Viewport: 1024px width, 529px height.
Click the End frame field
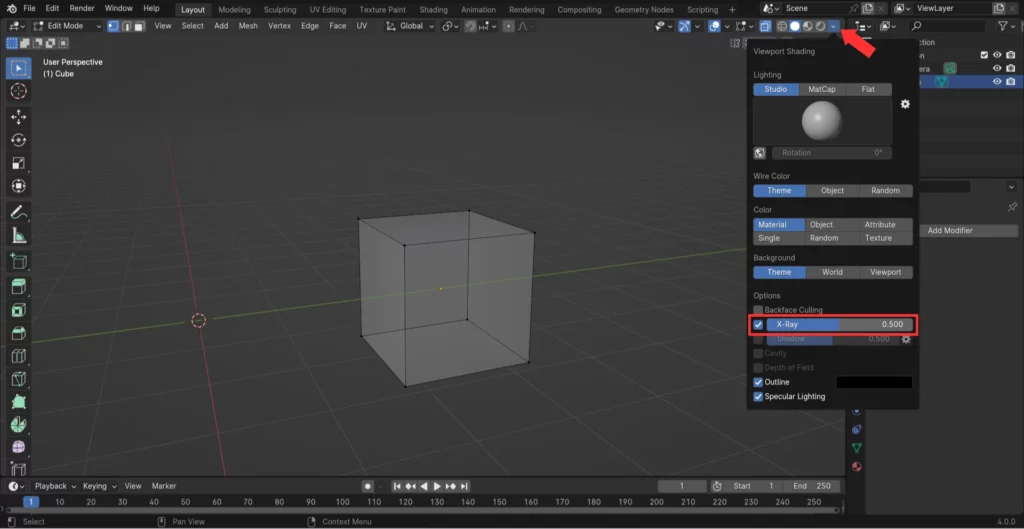[x=811, y=486]
